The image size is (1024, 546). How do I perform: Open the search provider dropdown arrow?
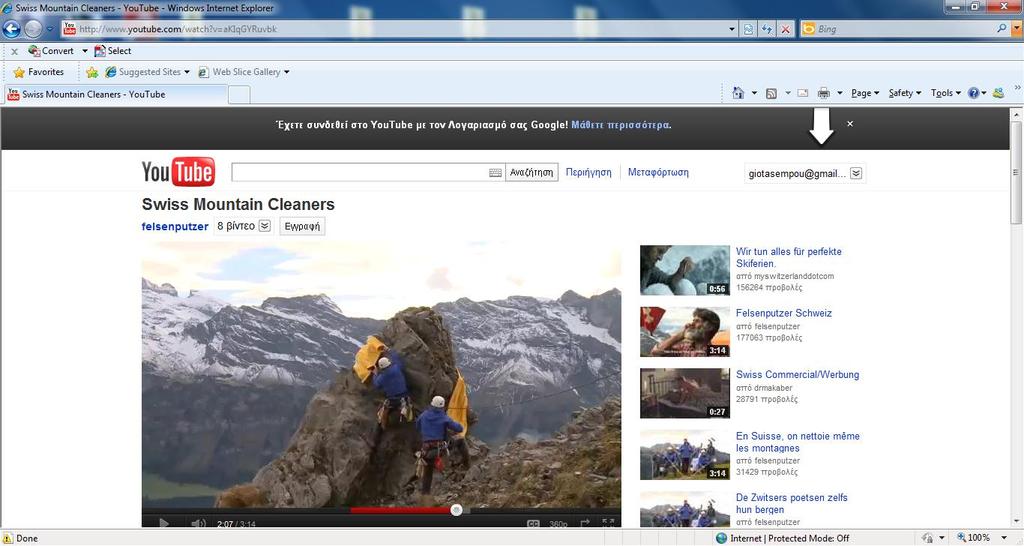tap(1016, 29)
